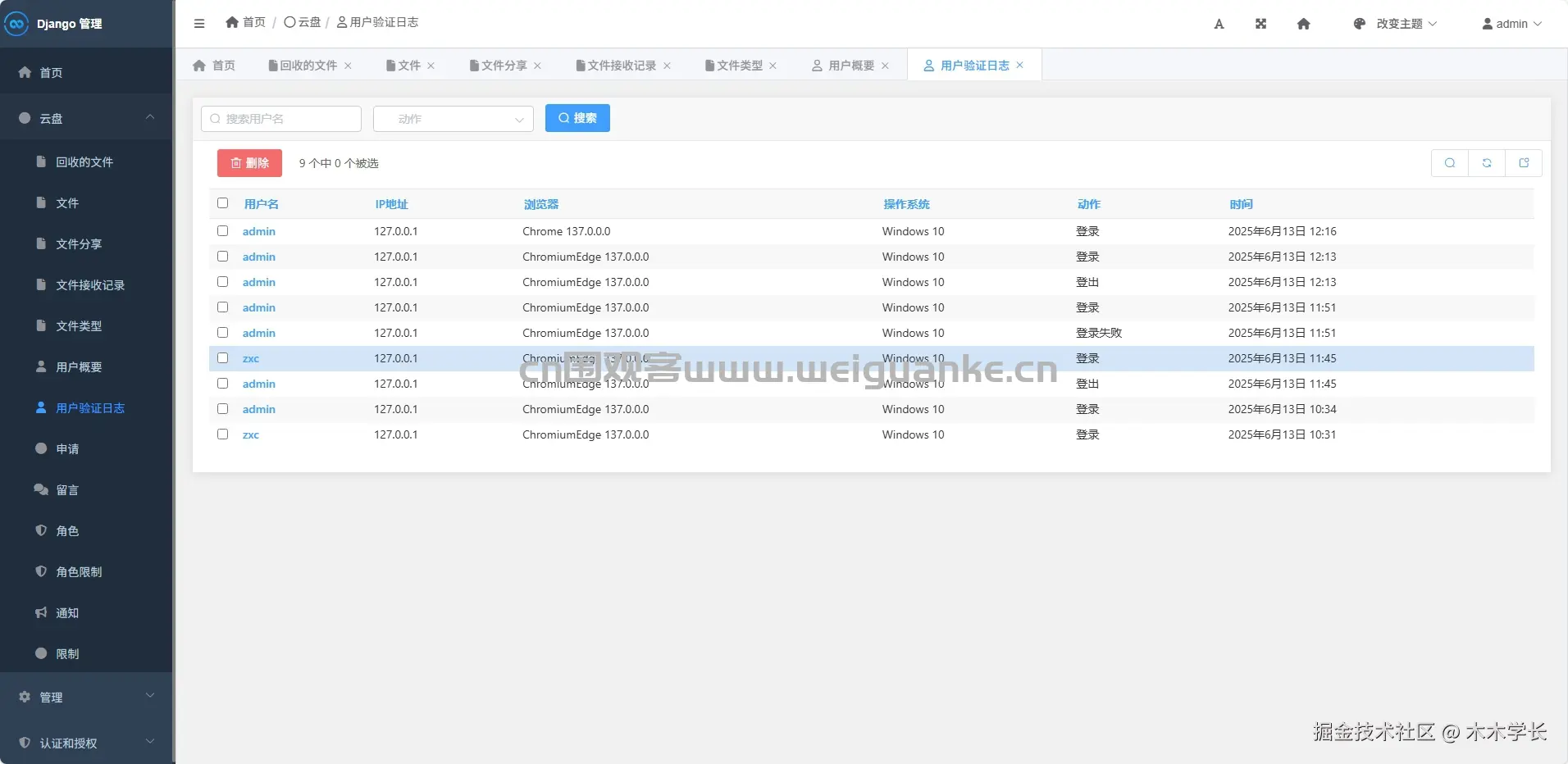Open 回收的文件 in the sidebar
The height and width of the screenshot is (764, 1568).
click(x=86, y=162)
